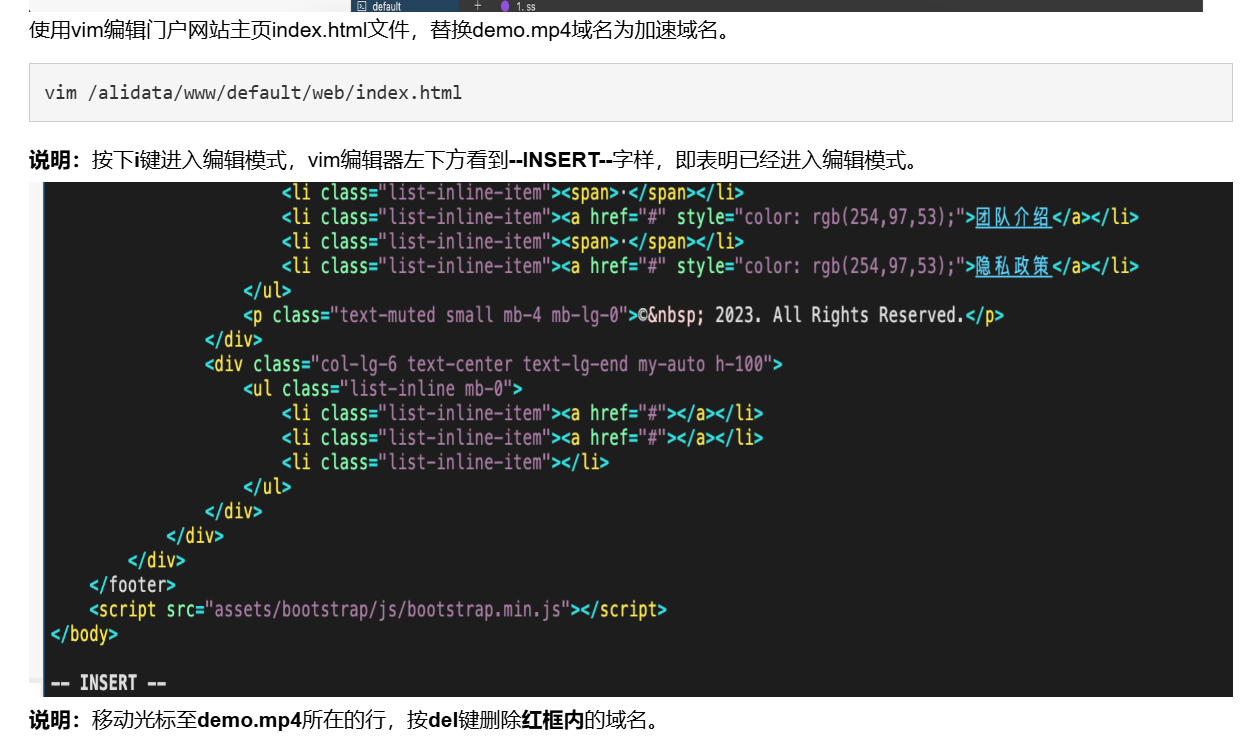This screenshot has width=1255, height=740.
Task: Click the bold 'del' key name in the bottom note
Action: [x=442, y=720]
